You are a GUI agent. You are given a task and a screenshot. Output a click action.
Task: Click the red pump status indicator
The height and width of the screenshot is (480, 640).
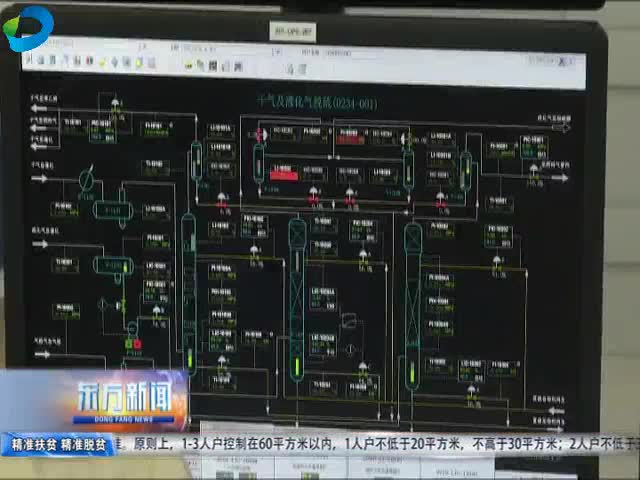[138, 344]
